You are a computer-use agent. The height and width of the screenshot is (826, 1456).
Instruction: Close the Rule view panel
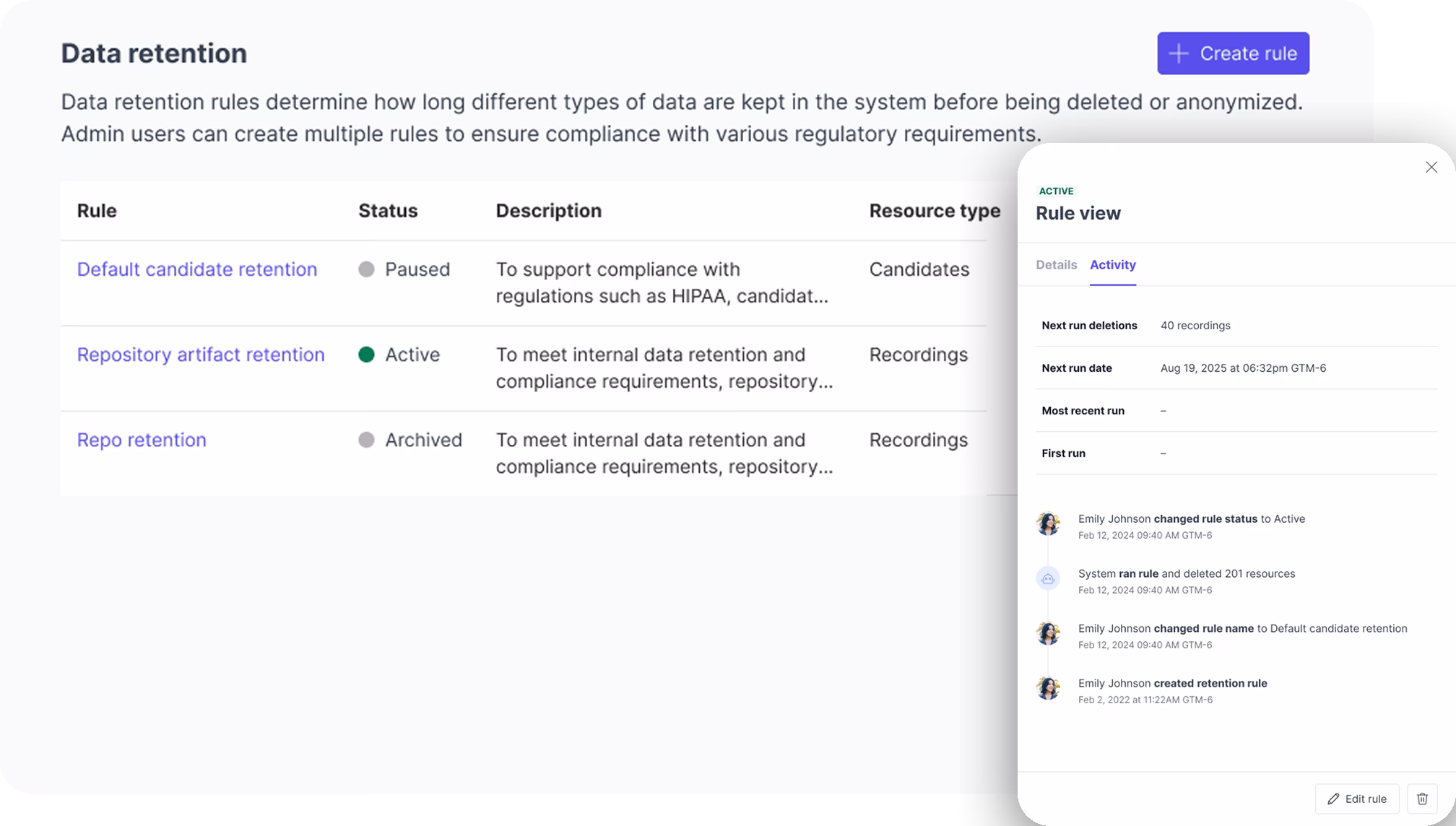[x=1431, y=167]
